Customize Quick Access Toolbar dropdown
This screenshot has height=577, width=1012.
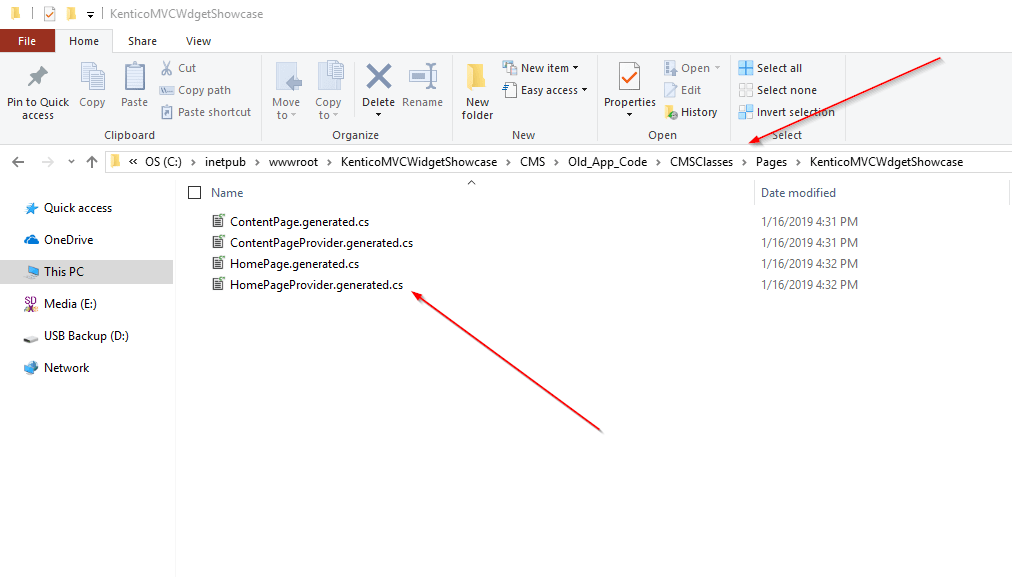click(90, 14)
